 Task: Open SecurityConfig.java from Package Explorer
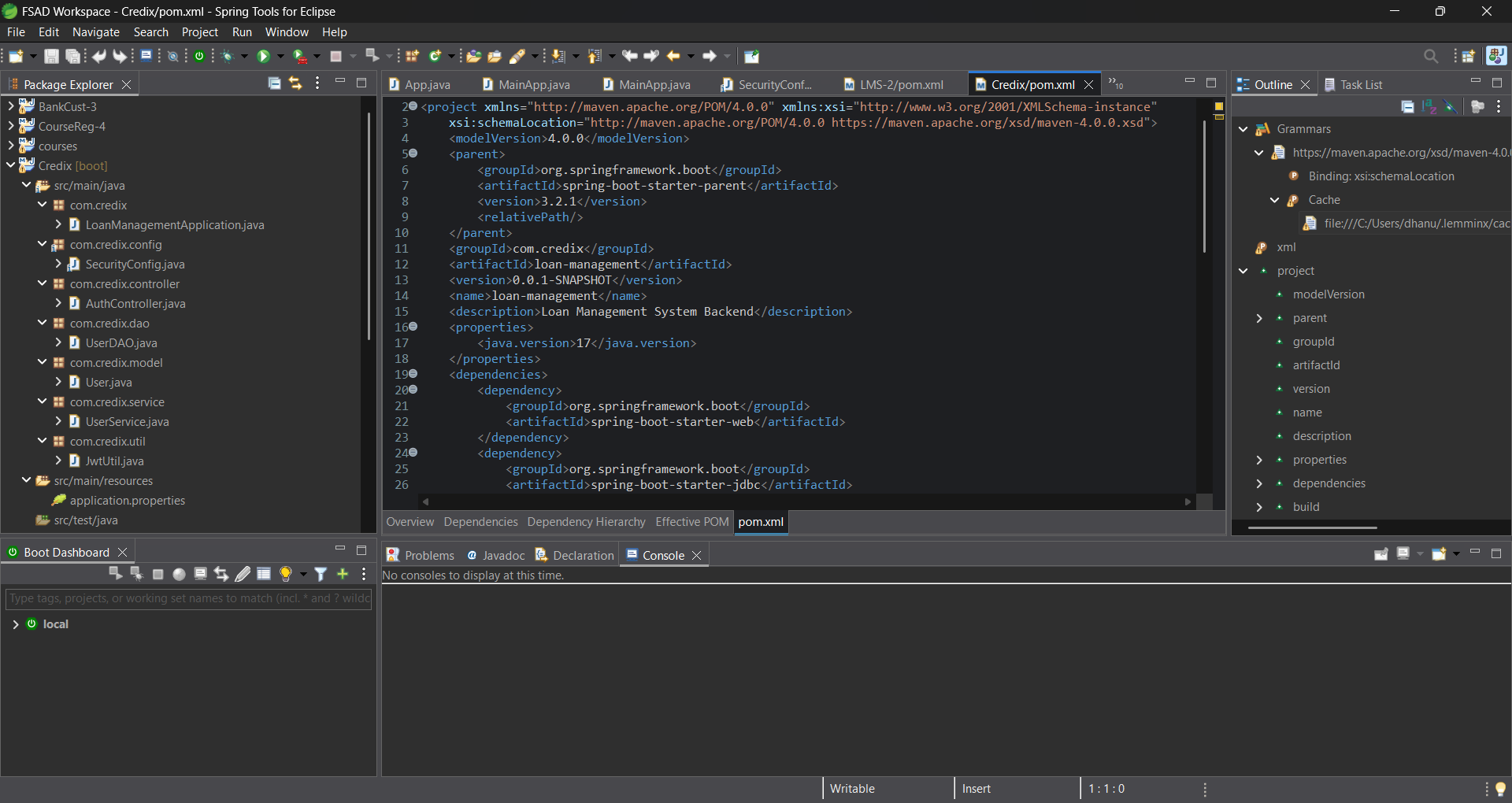pyautogui.click(x=135, y=265)
